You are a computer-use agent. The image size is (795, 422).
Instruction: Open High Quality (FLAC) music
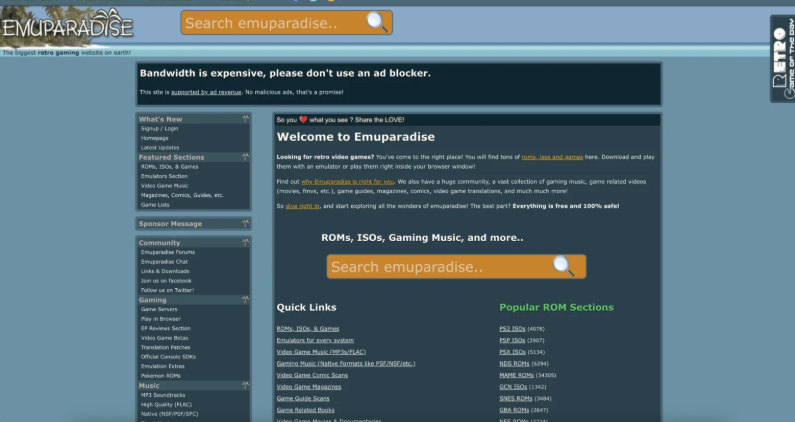pos(166,405)
